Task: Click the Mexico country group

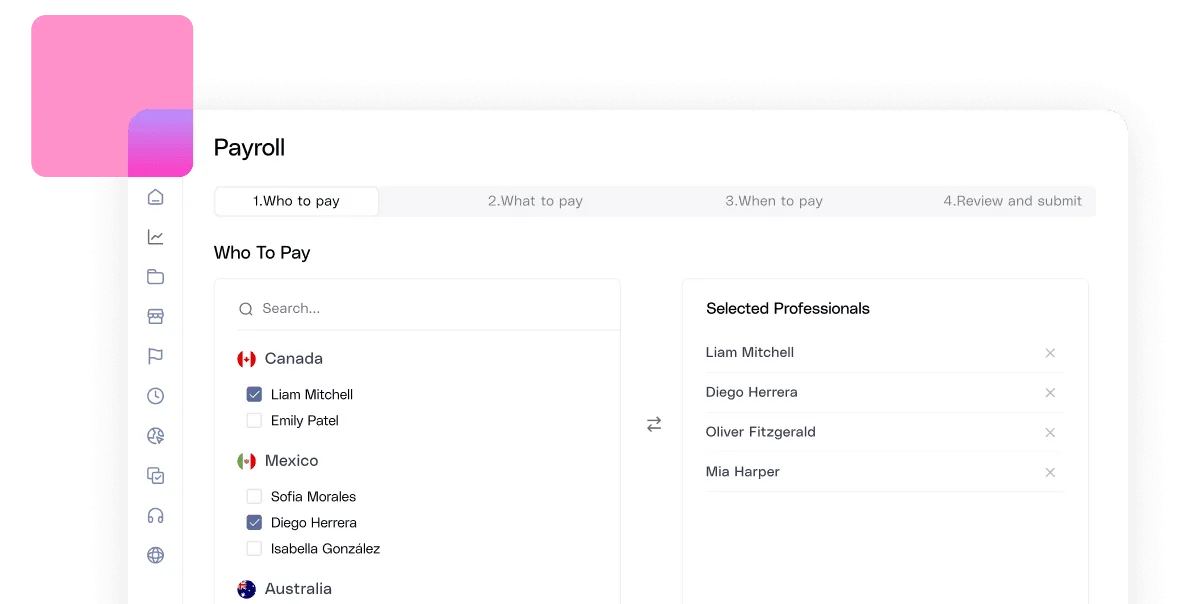Action: point(278,461)
